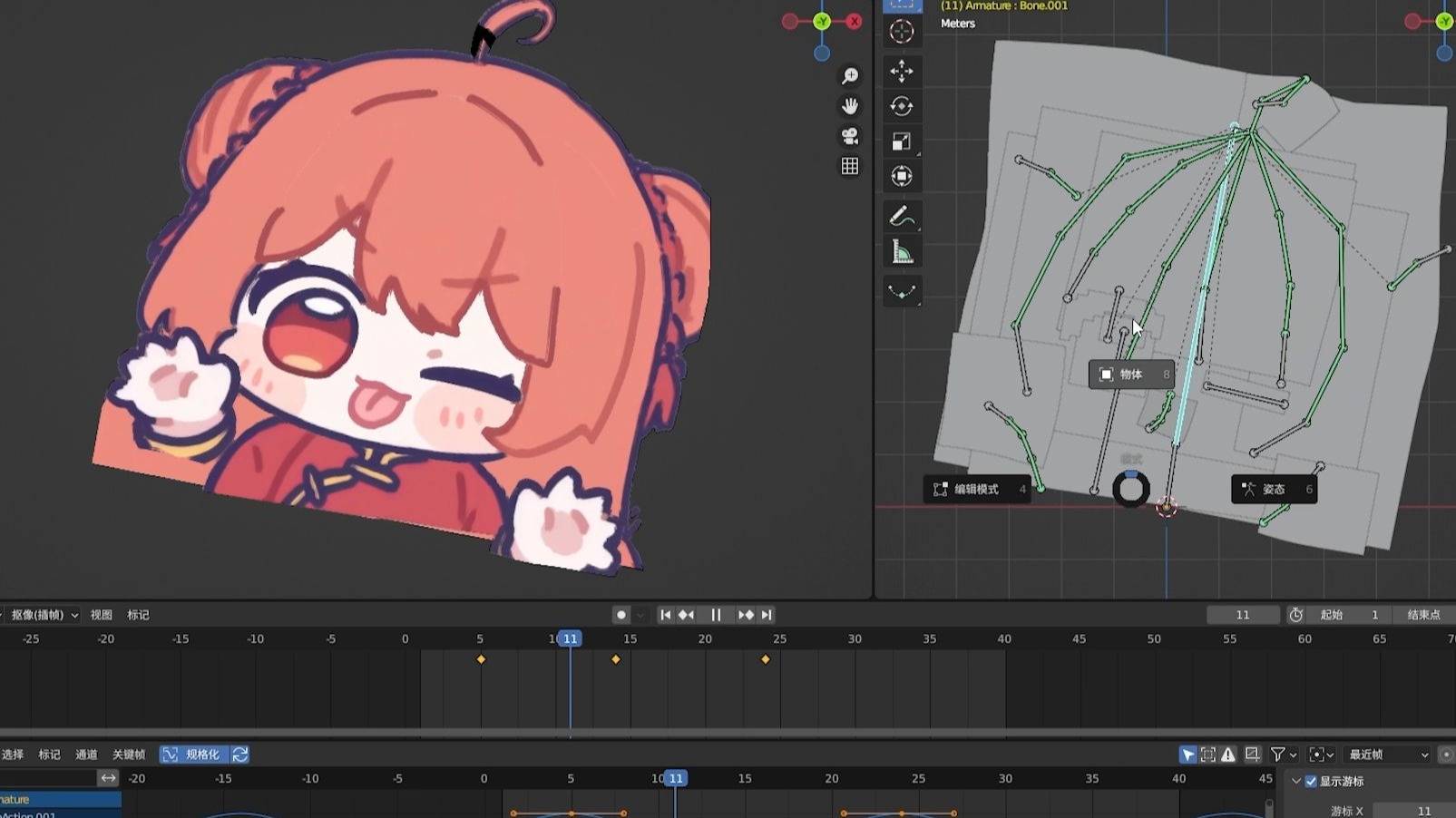Choose 编辑模式 from pie menu
This screenshot has height=818, width=1456.
click(976, 489)
